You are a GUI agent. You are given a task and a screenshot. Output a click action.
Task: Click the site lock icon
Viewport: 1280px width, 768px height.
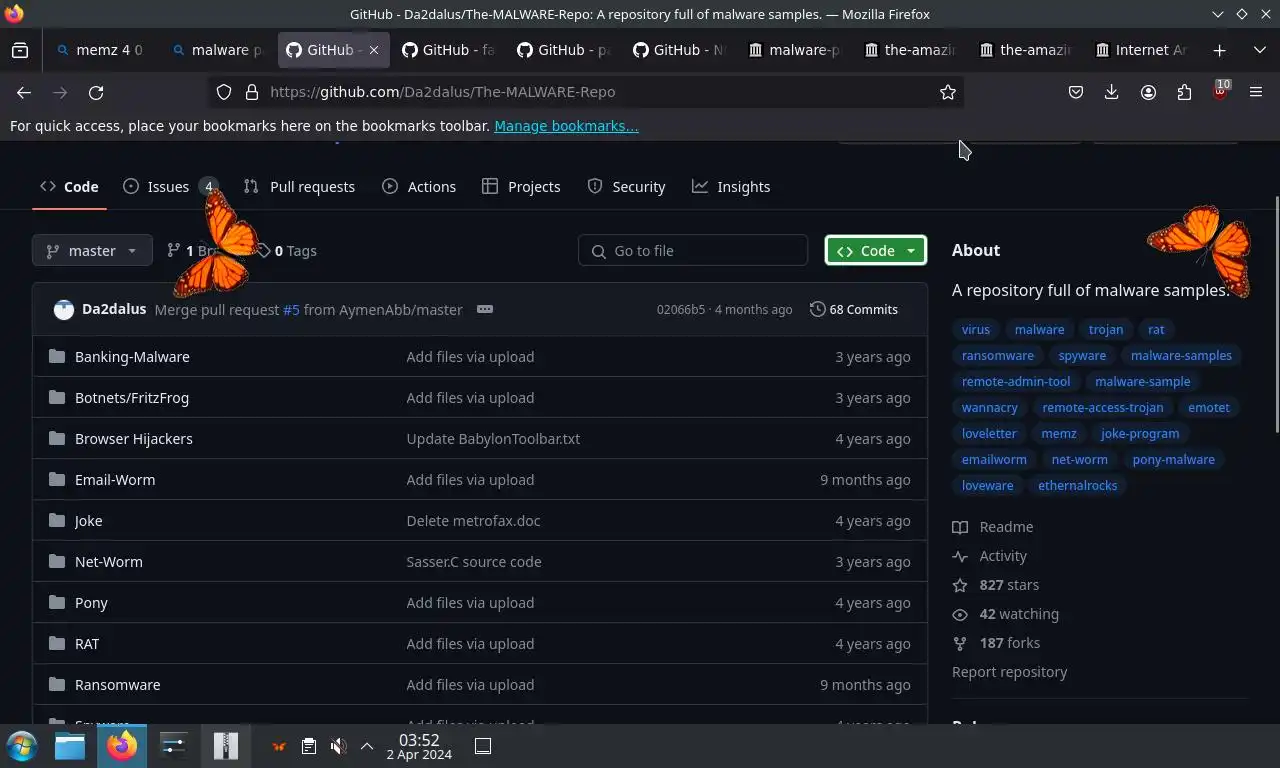(x=252, y=92)
